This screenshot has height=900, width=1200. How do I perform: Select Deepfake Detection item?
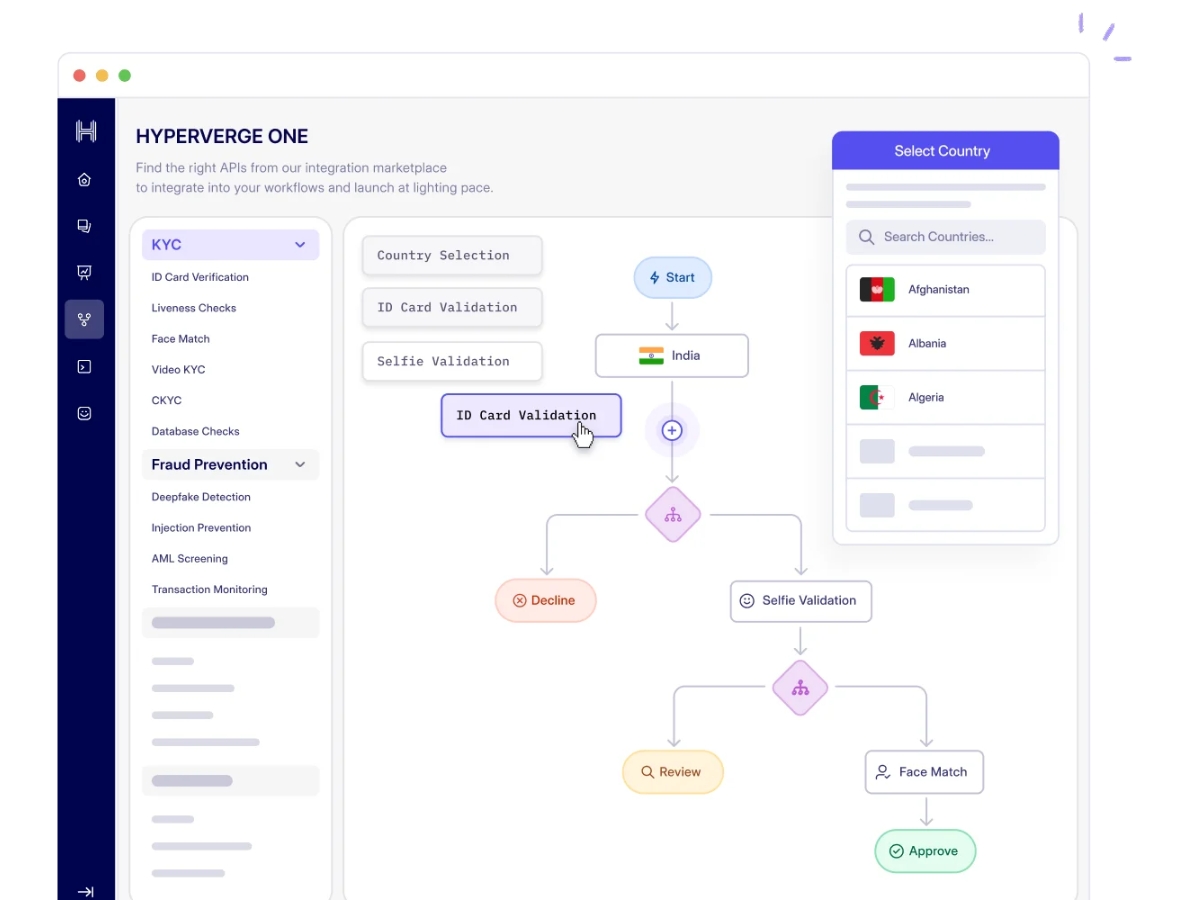click(201, 497)
